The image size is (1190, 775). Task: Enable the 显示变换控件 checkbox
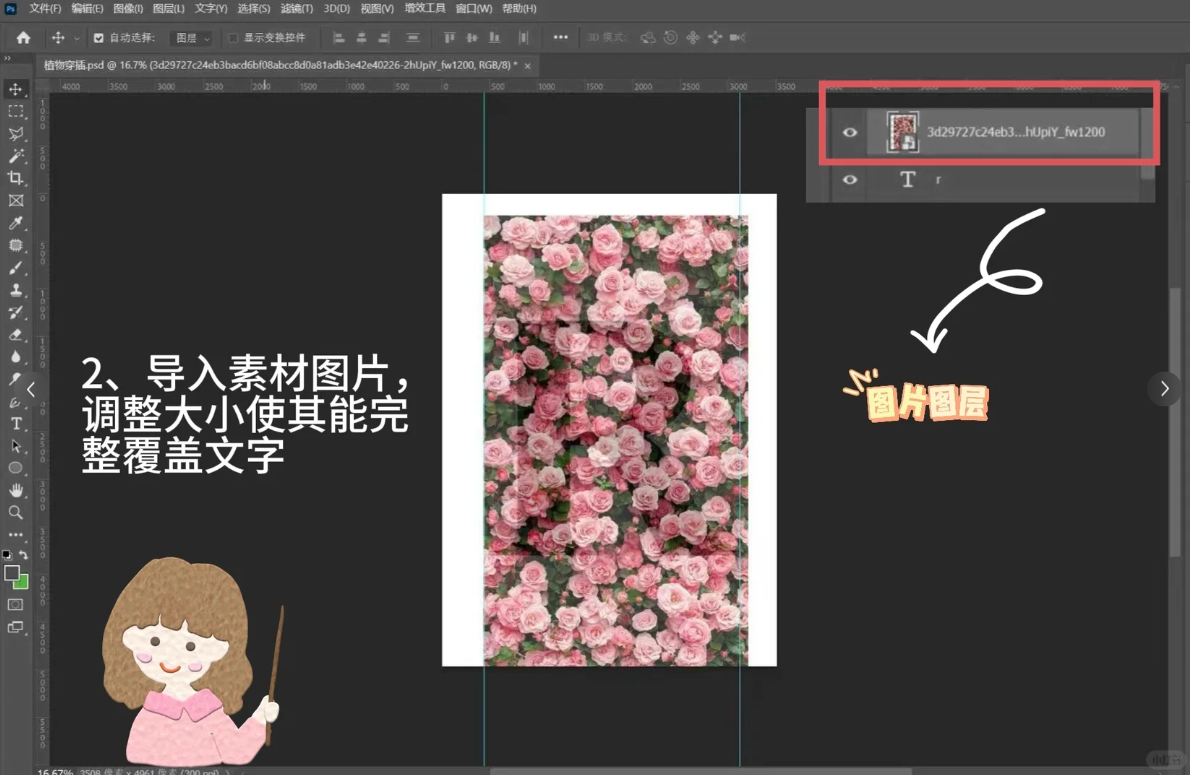coord(233,38)
